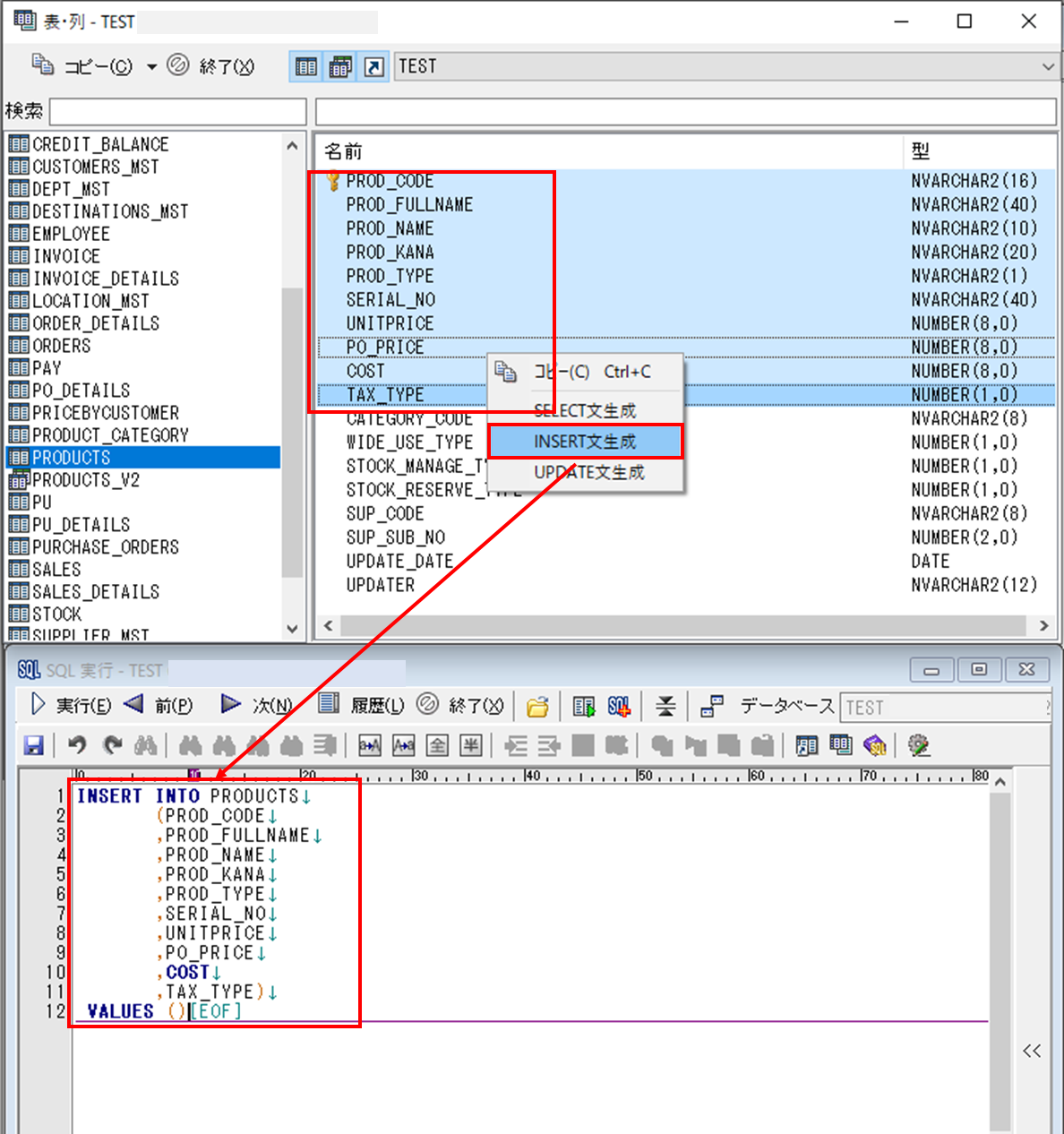The image size is (1064, 1134).
Task: Open the コピー dropdown arrow
Action: (150, 65)
